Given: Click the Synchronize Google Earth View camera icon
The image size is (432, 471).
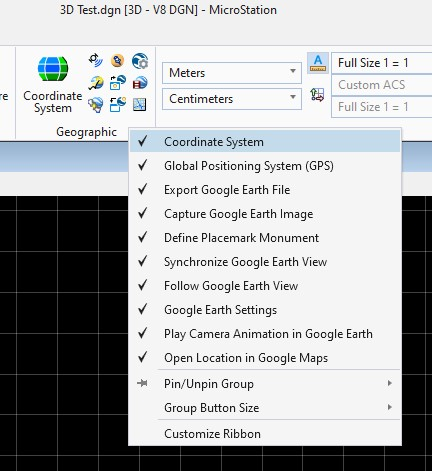Looking at the screenshot, I should pyautogui.click(x=117, y=83).
